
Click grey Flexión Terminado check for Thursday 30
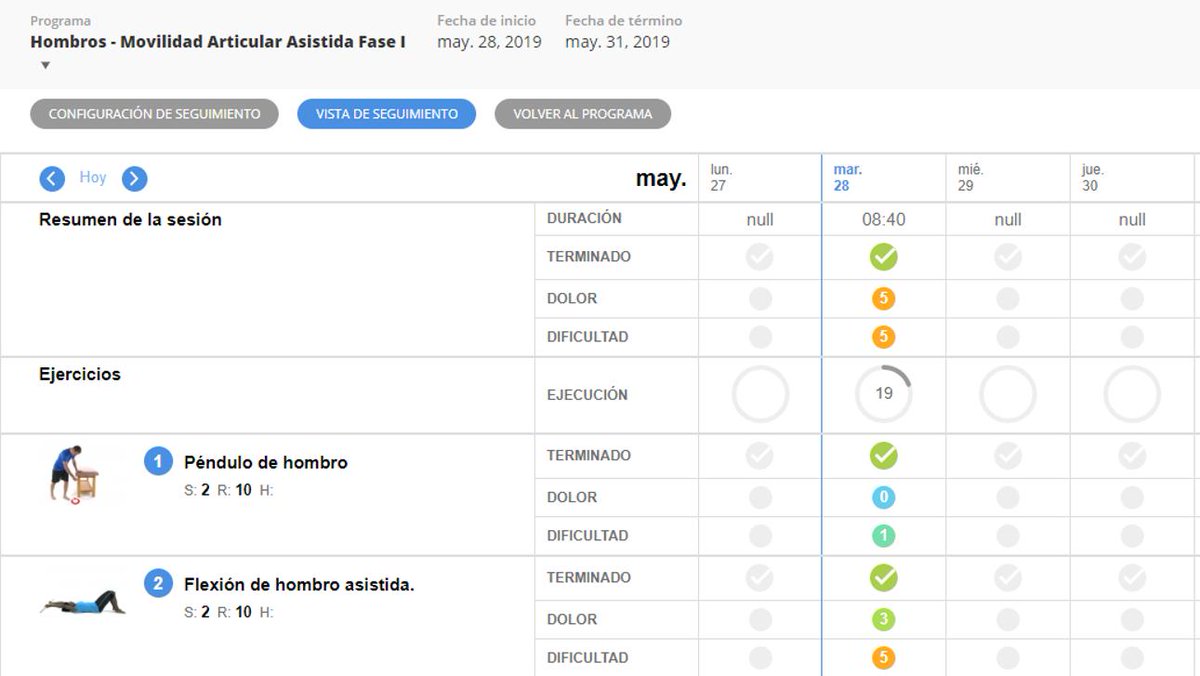point(1132,578)
